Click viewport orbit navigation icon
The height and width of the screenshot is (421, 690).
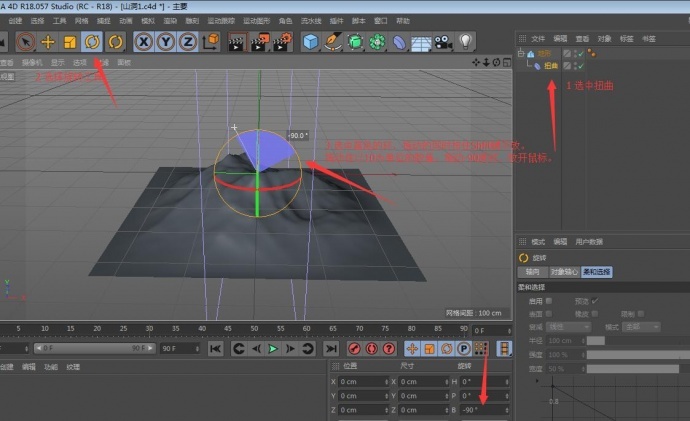[496, 62]
